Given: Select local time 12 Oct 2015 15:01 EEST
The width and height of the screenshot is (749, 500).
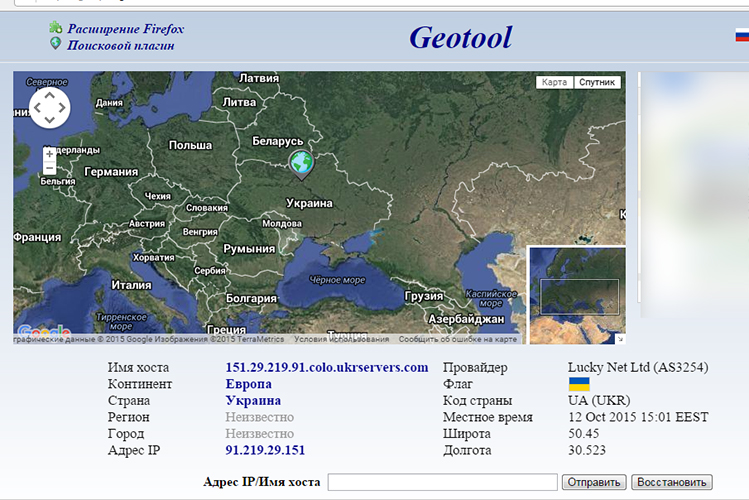Looking at the screenshot, I should point(638,417).
